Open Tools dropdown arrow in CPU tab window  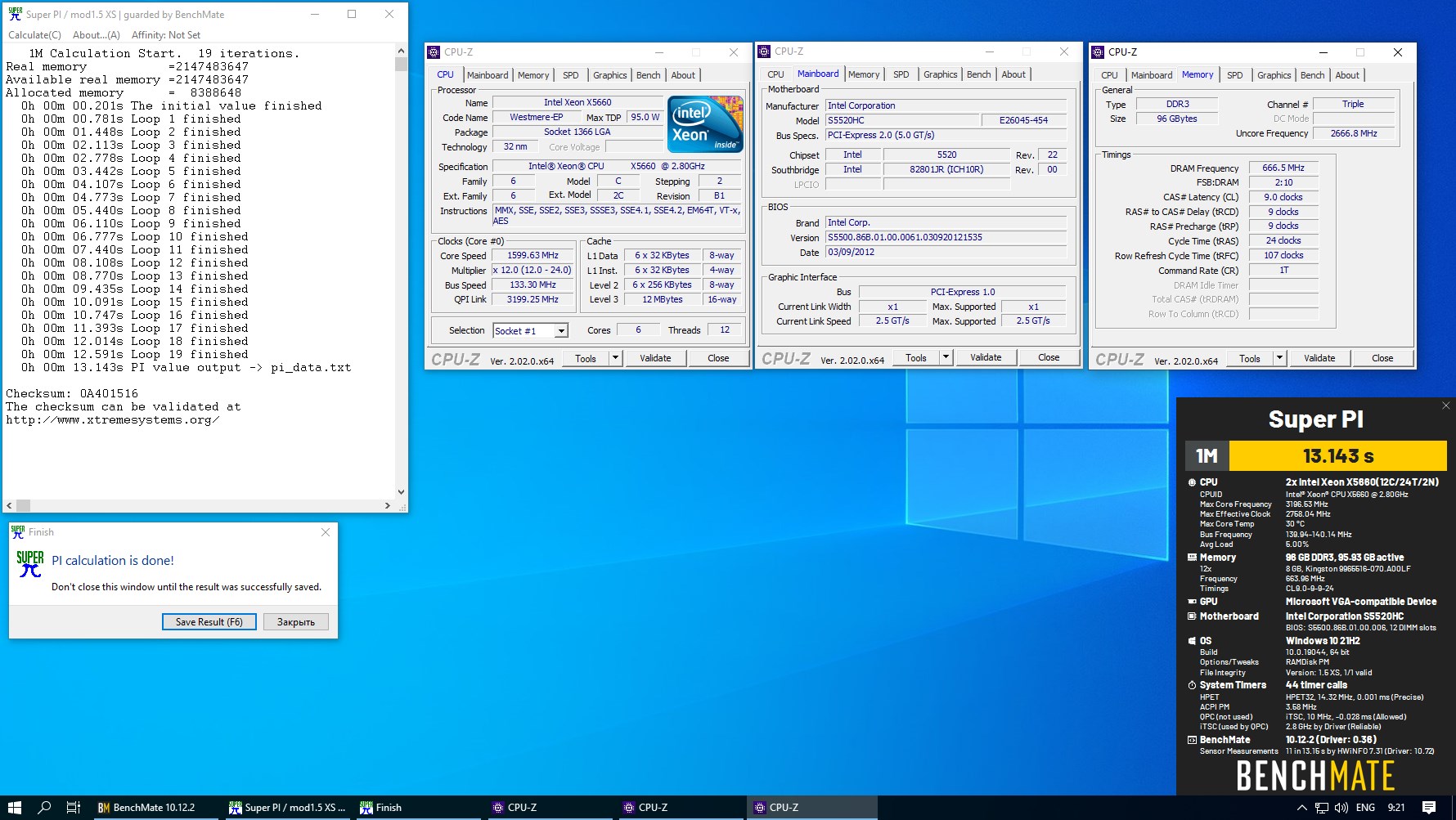pos(615,358)
